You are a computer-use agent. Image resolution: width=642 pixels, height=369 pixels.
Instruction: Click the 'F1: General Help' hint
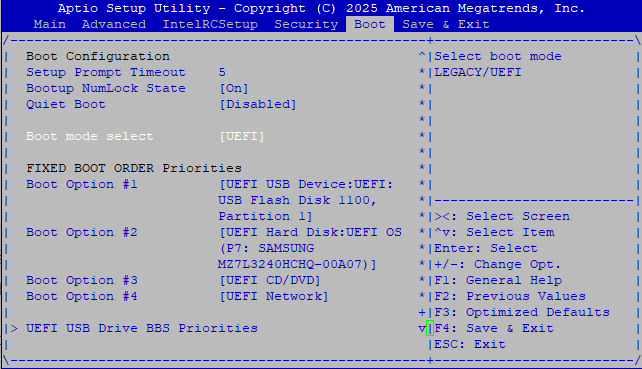point(498,280)
